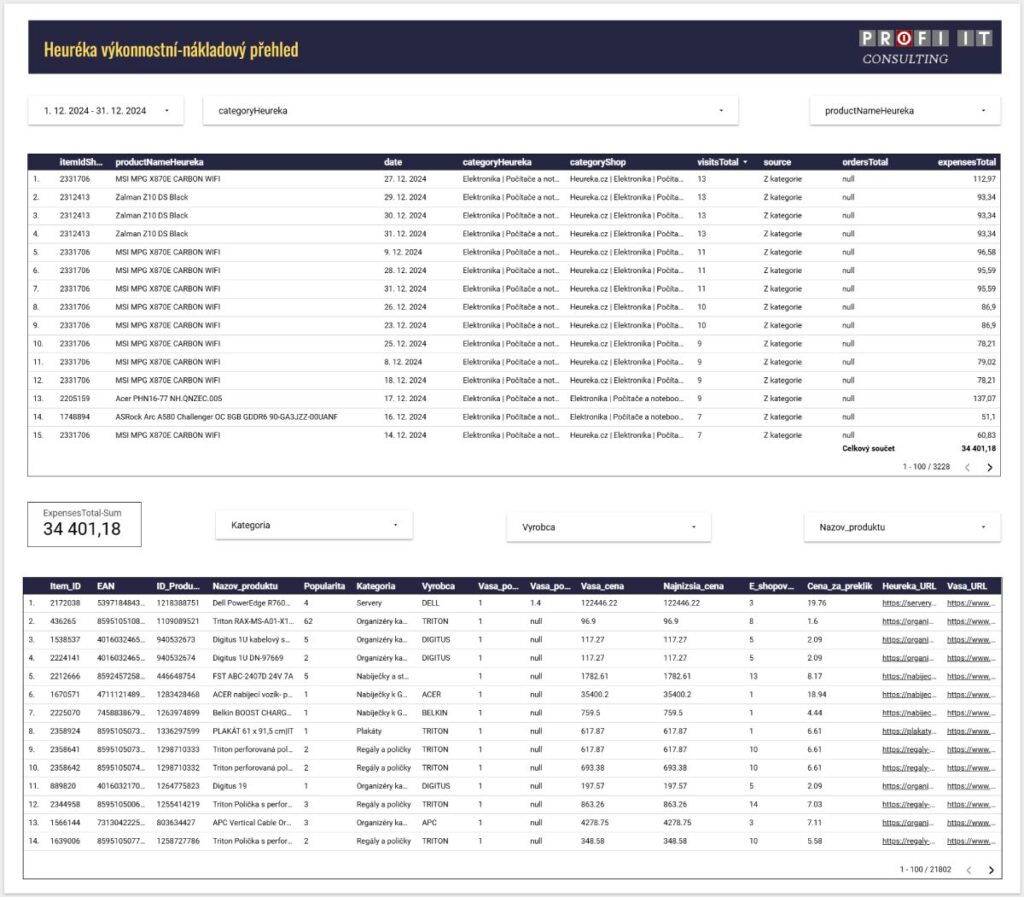Sort by categoryShop column header
The image size is (1024, 897).
pyautogui.click(x=598, y=163)
